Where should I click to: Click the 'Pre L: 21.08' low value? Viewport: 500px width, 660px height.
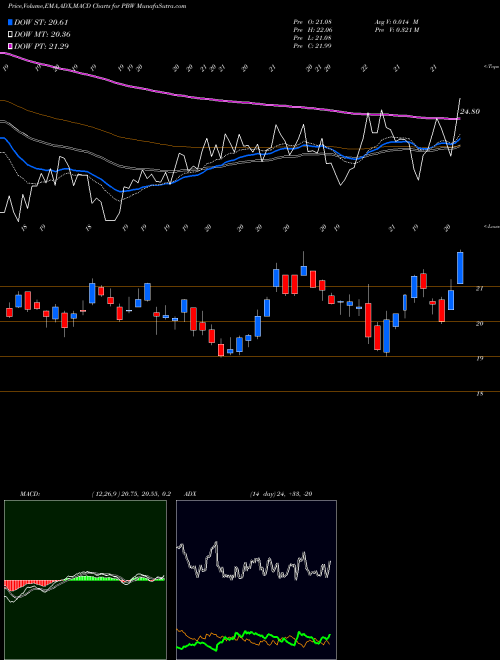(312, 38)
